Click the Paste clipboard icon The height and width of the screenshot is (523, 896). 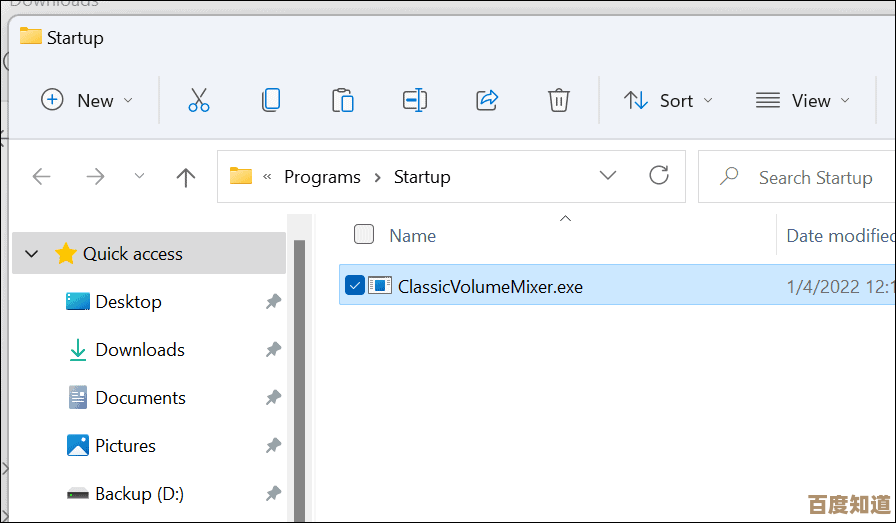click(x=343, y=100)
